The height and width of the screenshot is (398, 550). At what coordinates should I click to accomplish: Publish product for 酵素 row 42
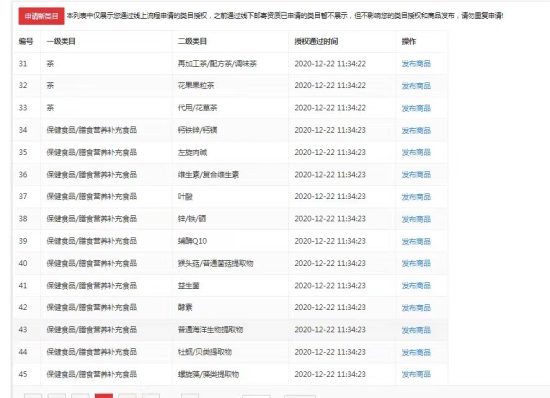416,308
